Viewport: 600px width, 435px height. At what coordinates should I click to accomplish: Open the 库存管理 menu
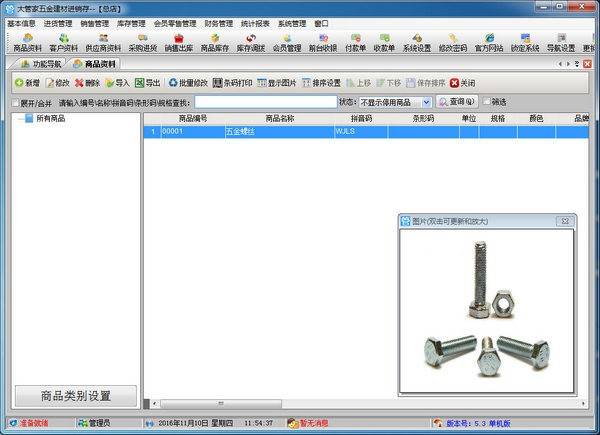[x=165, y=22]
